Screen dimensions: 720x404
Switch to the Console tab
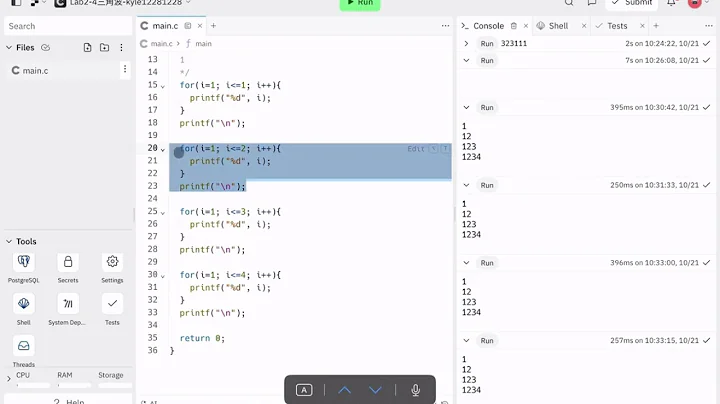pos(488,26)
